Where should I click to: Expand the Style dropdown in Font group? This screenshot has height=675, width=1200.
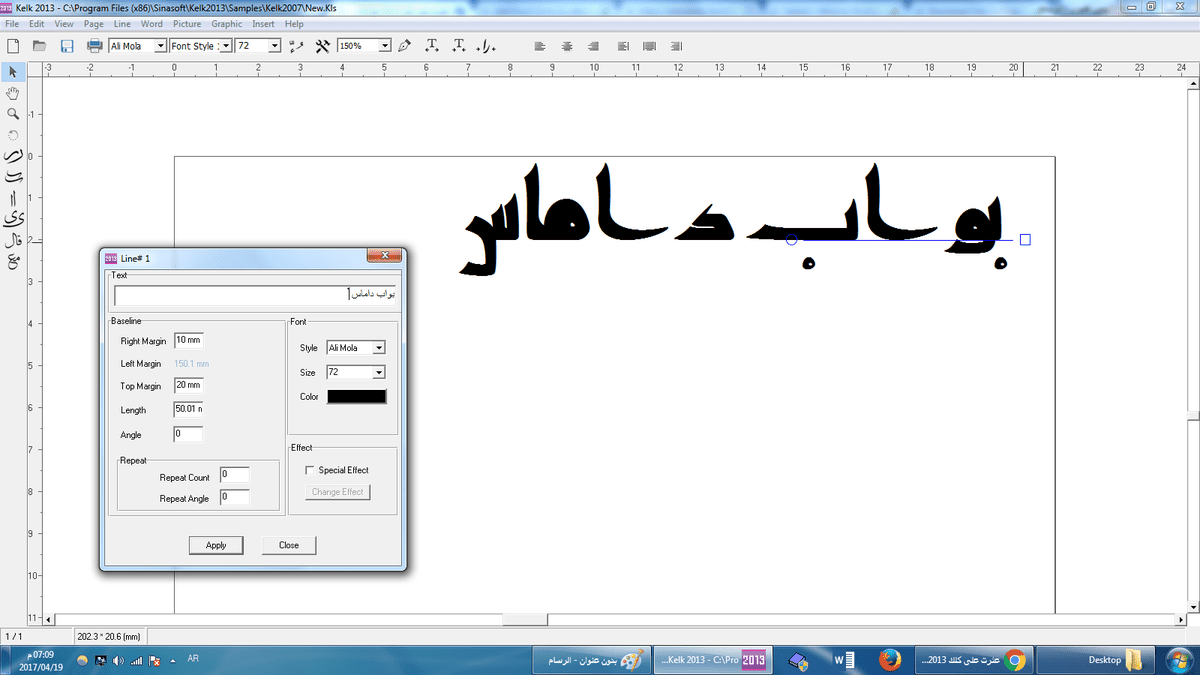[378, 348]
